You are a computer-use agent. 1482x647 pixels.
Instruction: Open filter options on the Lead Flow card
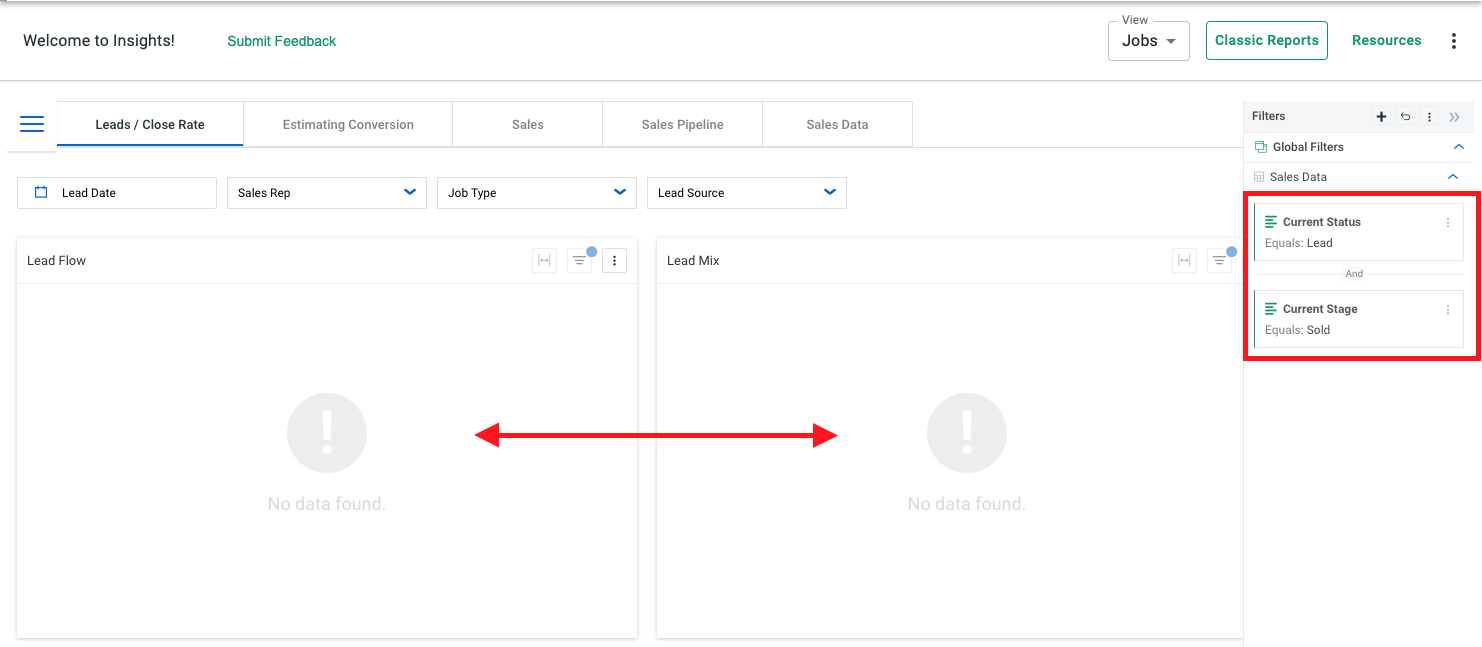tap(580, 259)
